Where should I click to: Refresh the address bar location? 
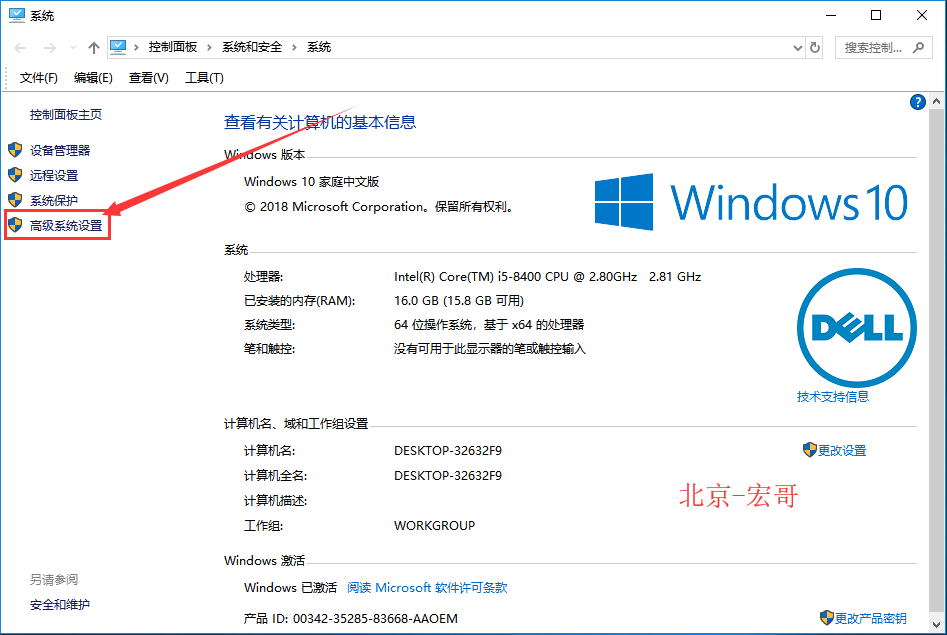coord(815,48)
